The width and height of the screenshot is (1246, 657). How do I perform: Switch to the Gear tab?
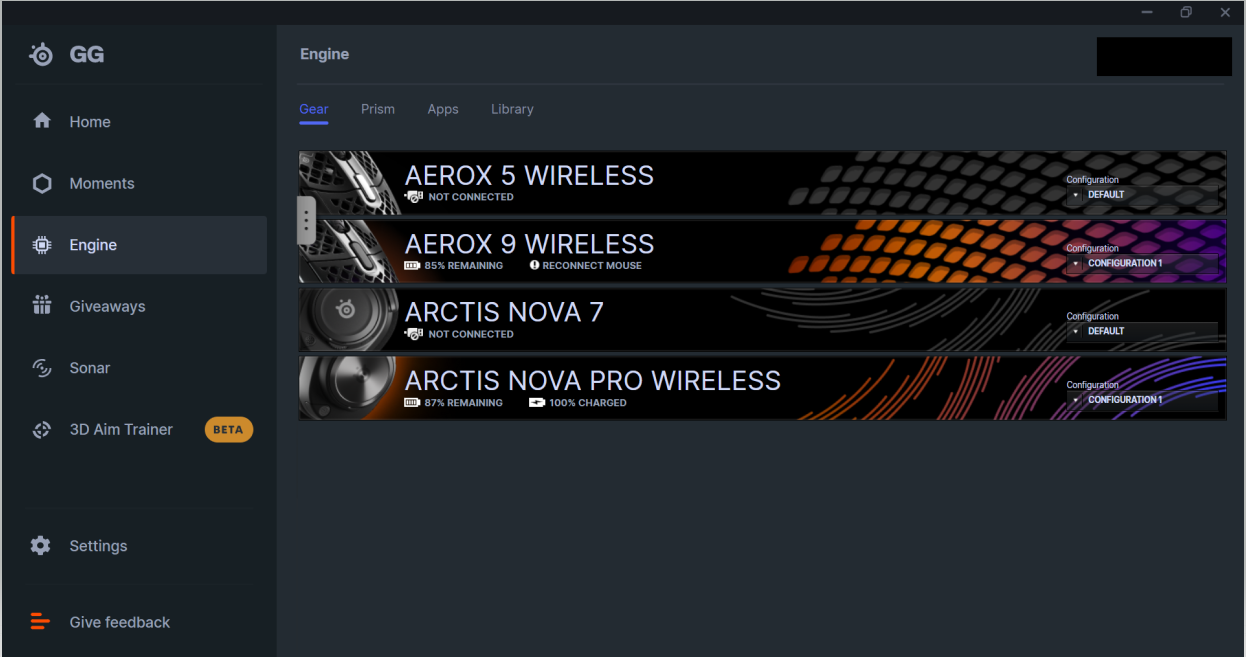click(314, 109)
